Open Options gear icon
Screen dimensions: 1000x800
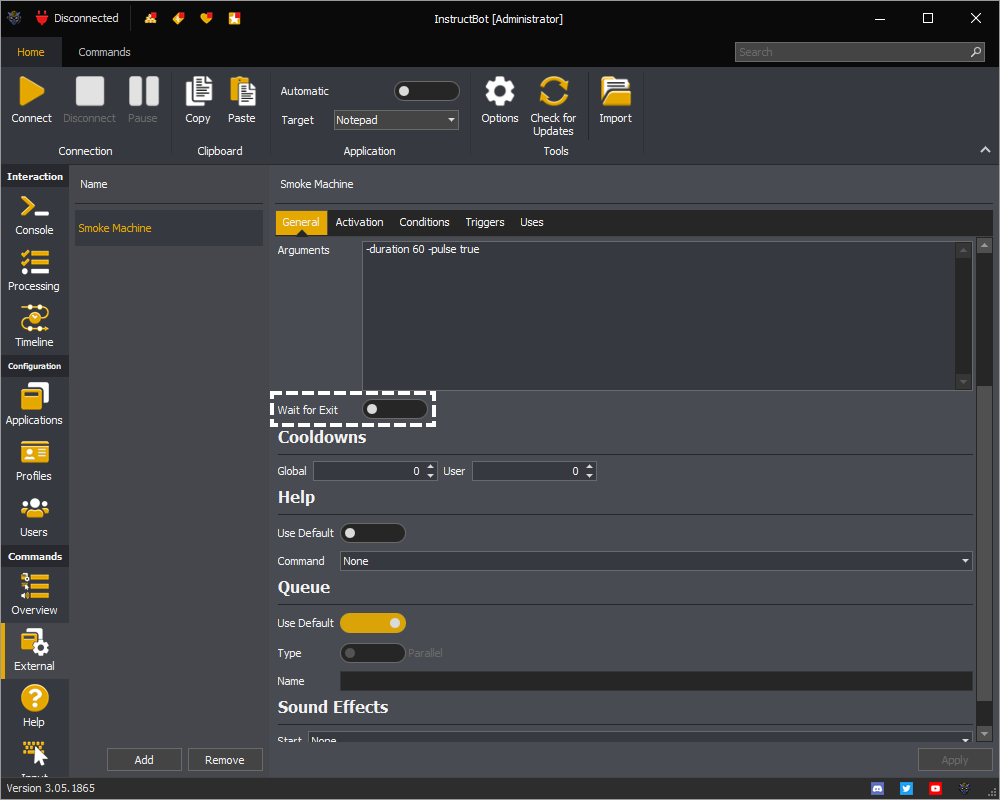(x=499, y=91)
